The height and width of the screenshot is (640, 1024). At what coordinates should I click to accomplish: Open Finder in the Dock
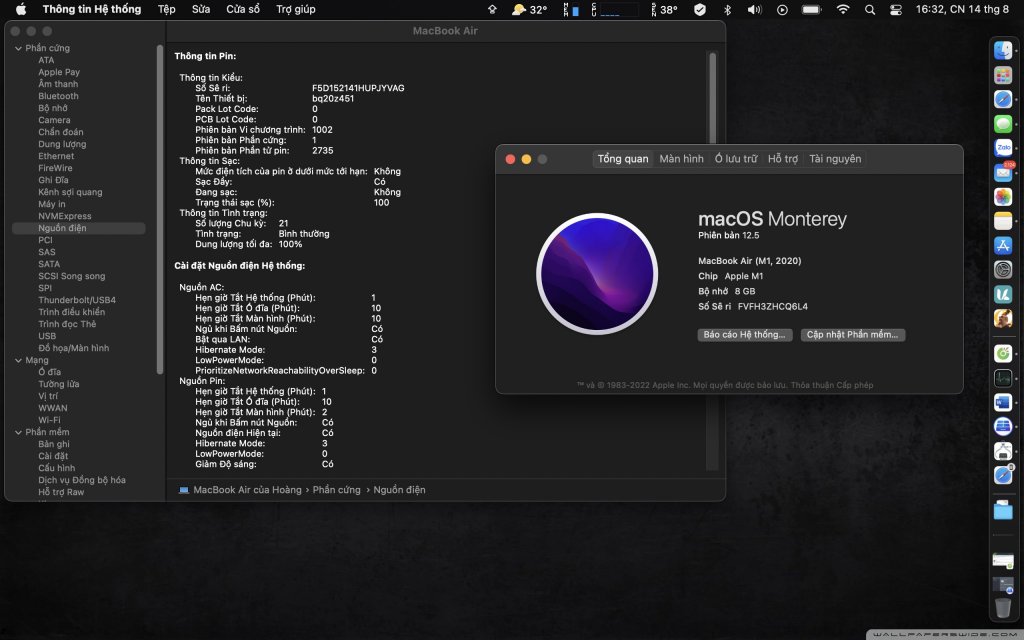(1003, 50)
